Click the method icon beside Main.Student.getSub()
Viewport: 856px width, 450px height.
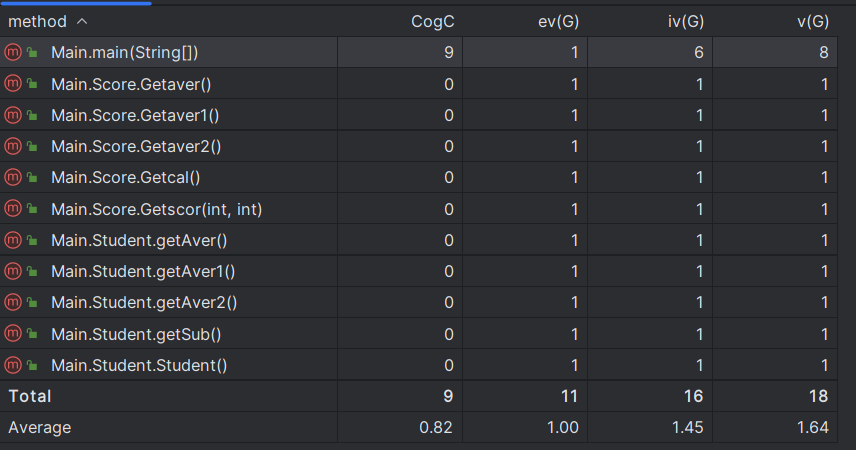point(13,333)
